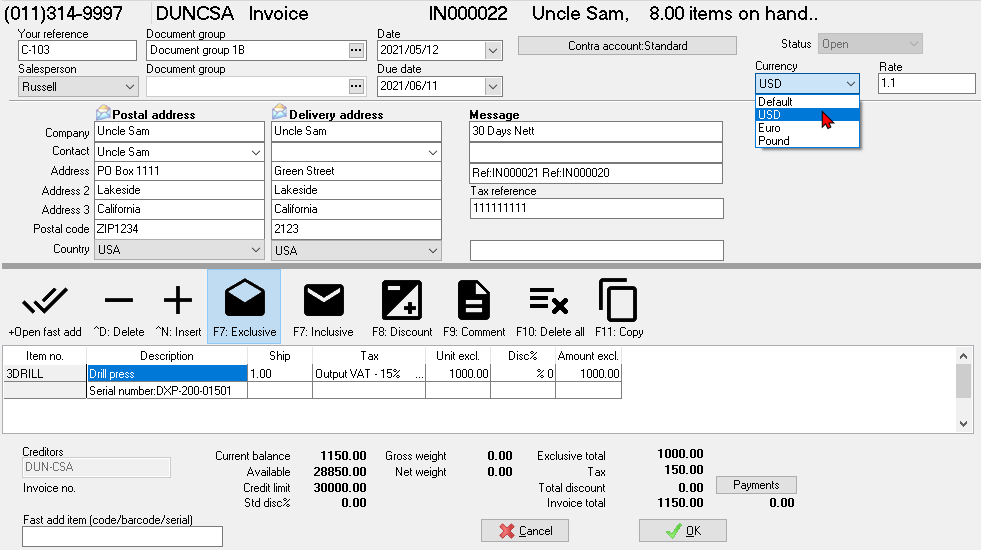Open the F8 Discount tool
Viewport: 981px width, 550px height.
tap(402, 301)
